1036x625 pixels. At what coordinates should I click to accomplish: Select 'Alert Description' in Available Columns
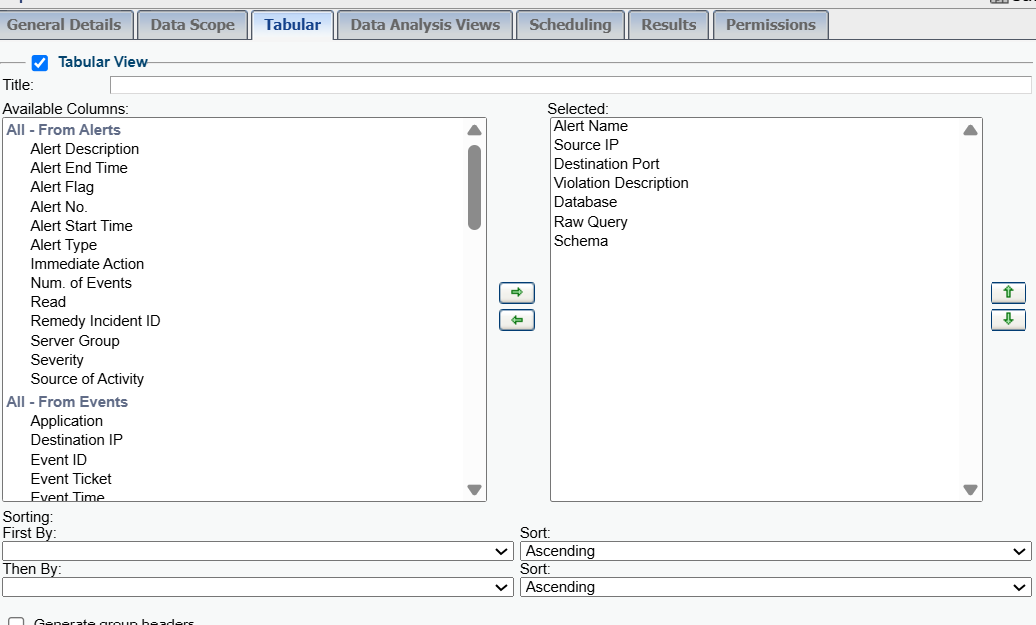85,149
